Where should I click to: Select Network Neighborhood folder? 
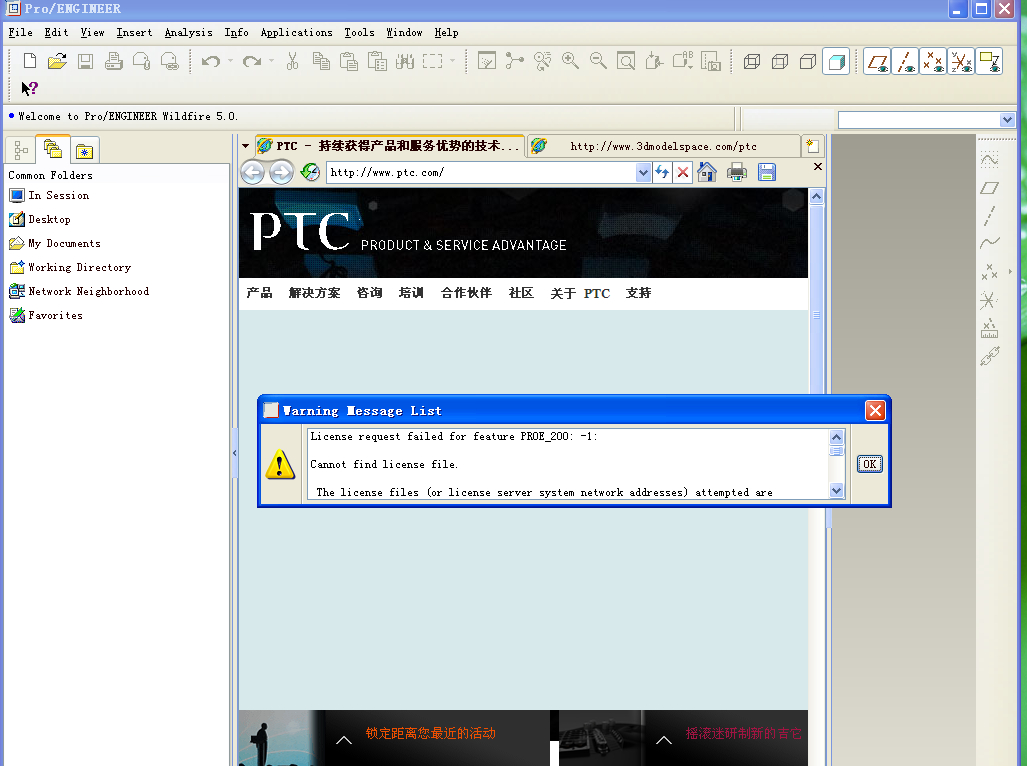coord(79,291)
